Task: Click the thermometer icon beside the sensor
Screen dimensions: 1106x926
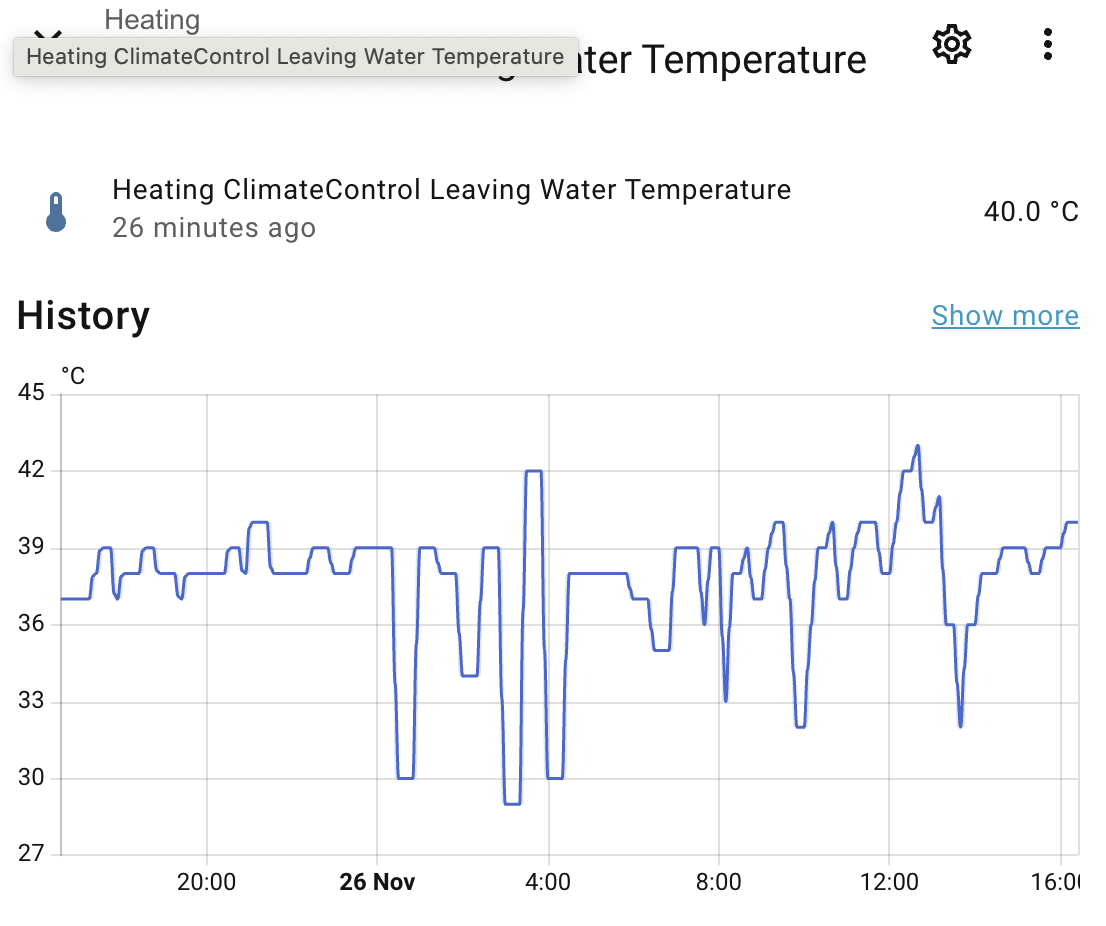Action: 56,212
